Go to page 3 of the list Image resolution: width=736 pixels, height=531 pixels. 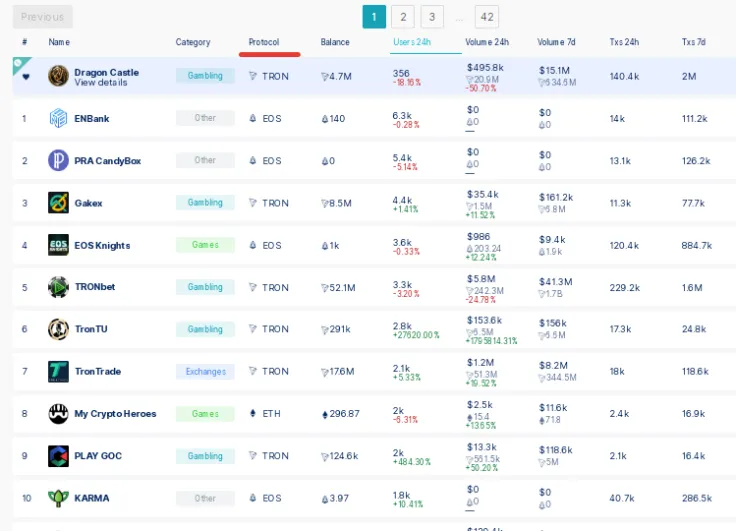click(432, 17)
